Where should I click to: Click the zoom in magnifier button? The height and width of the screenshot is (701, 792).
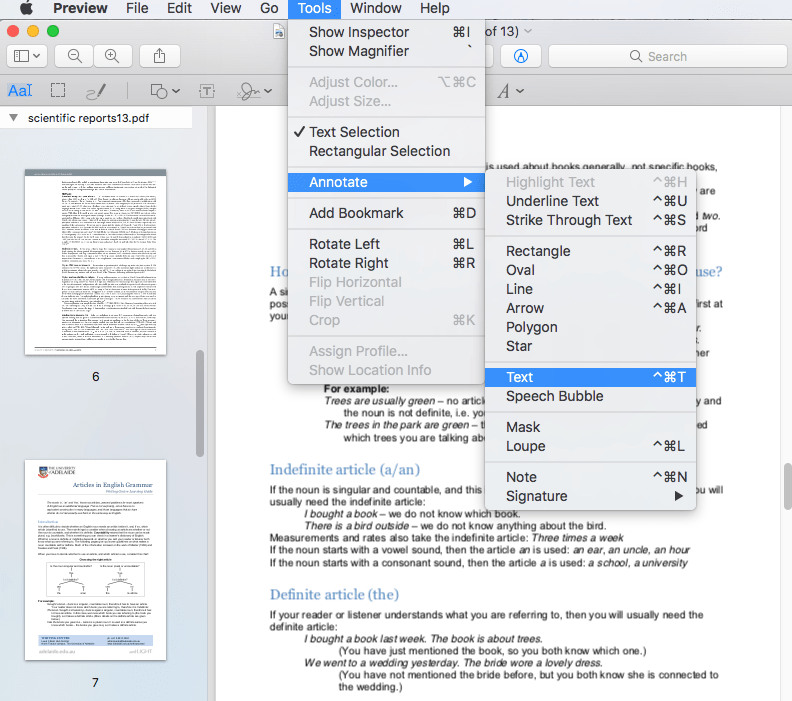pos(112,57)
